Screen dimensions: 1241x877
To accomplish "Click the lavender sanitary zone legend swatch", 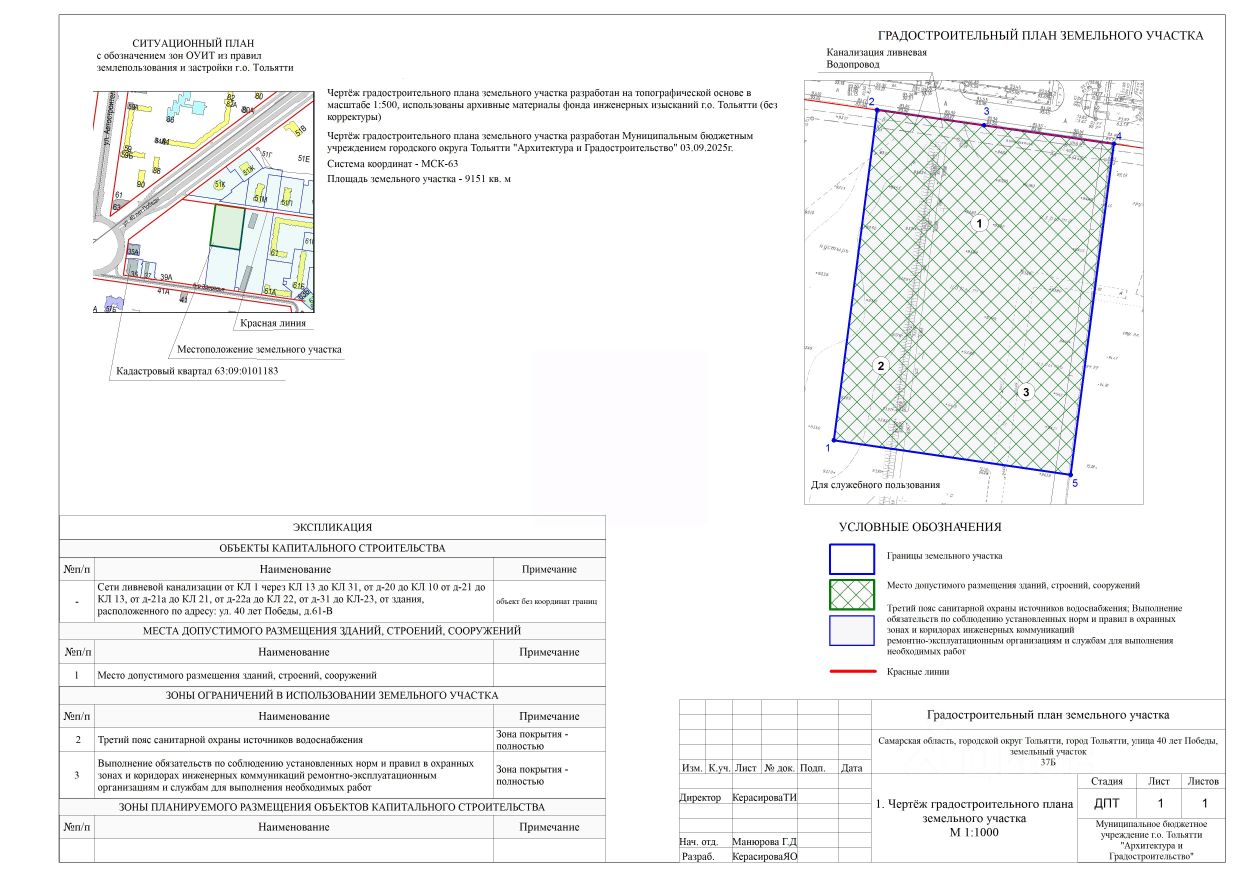I will coord(851,630).
